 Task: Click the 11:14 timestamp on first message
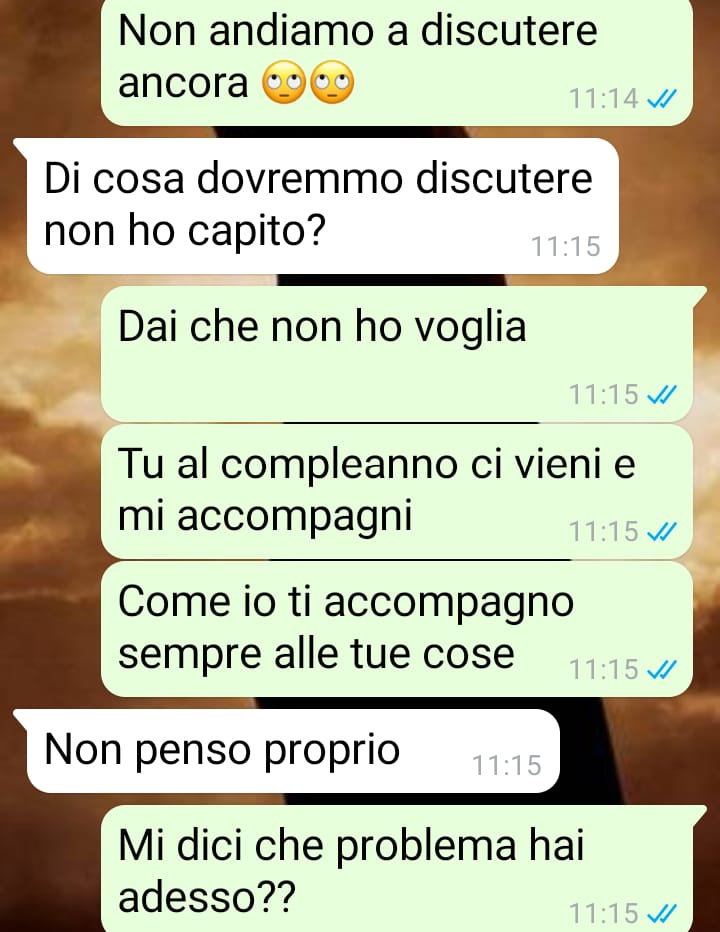604,99
